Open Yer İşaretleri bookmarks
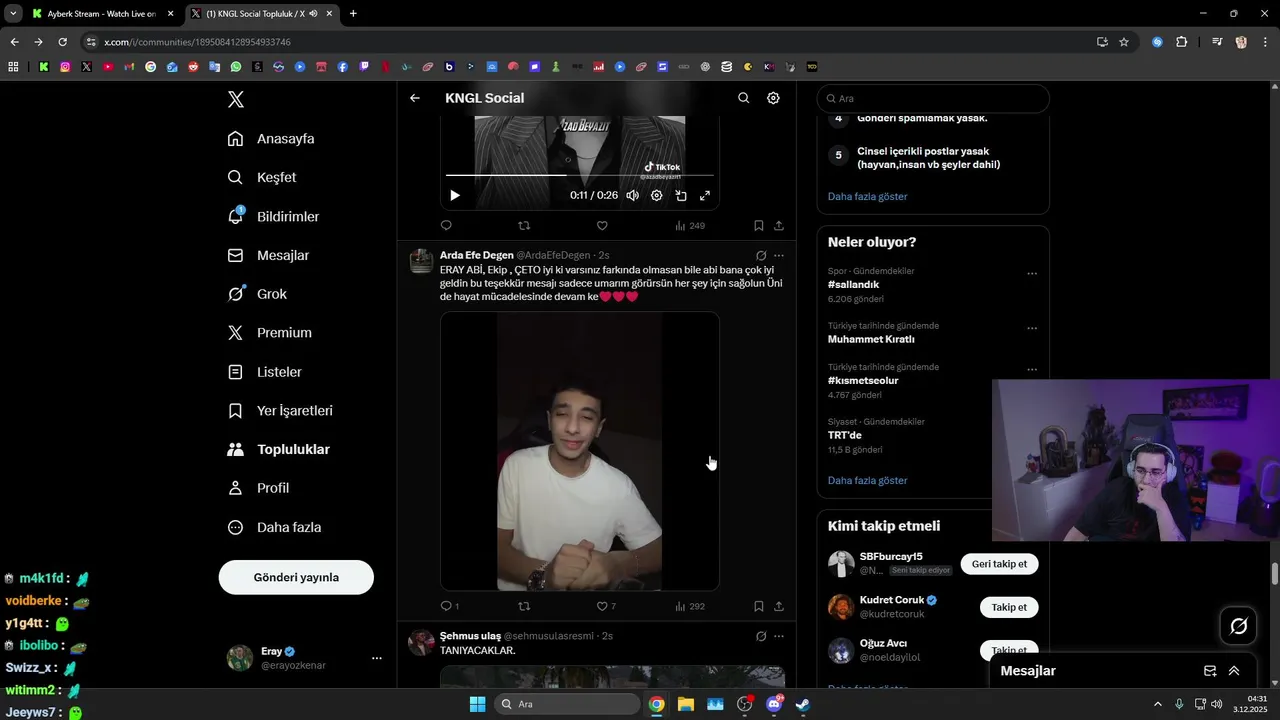This screenshot has height=720, width=1280. 280,411
